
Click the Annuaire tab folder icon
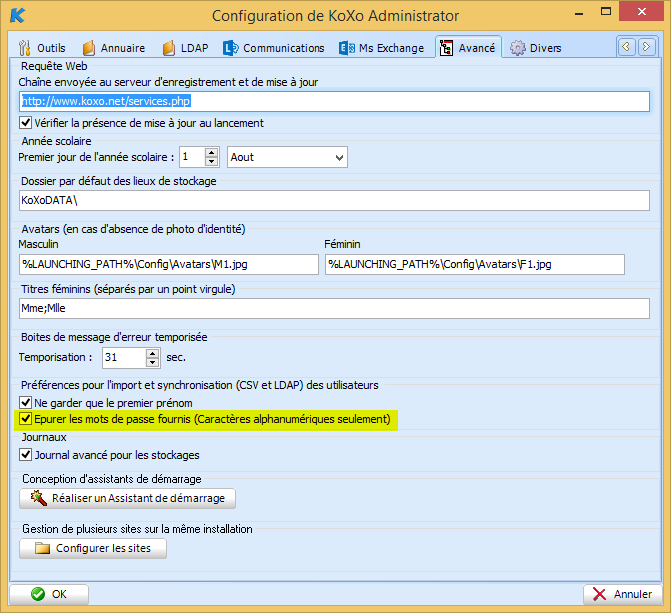(89, 48)
